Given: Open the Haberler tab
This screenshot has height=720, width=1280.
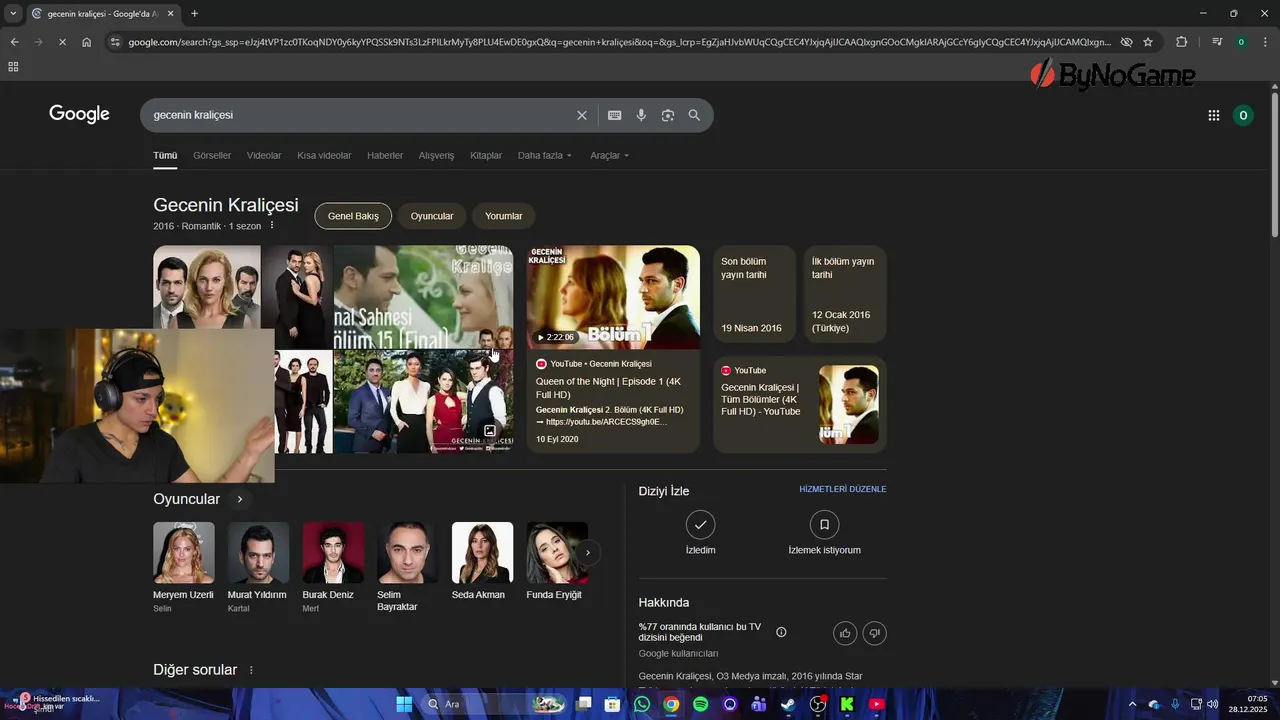Looking at the screenshot, I should pos(385,156).
